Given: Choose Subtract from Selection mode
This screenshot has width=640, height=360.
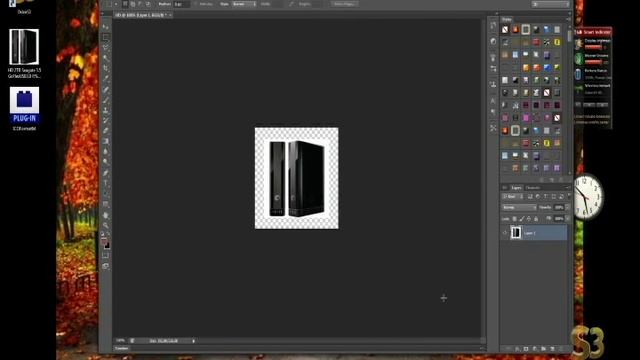Looking at the screenshot, I should click(x=140, y=4).
